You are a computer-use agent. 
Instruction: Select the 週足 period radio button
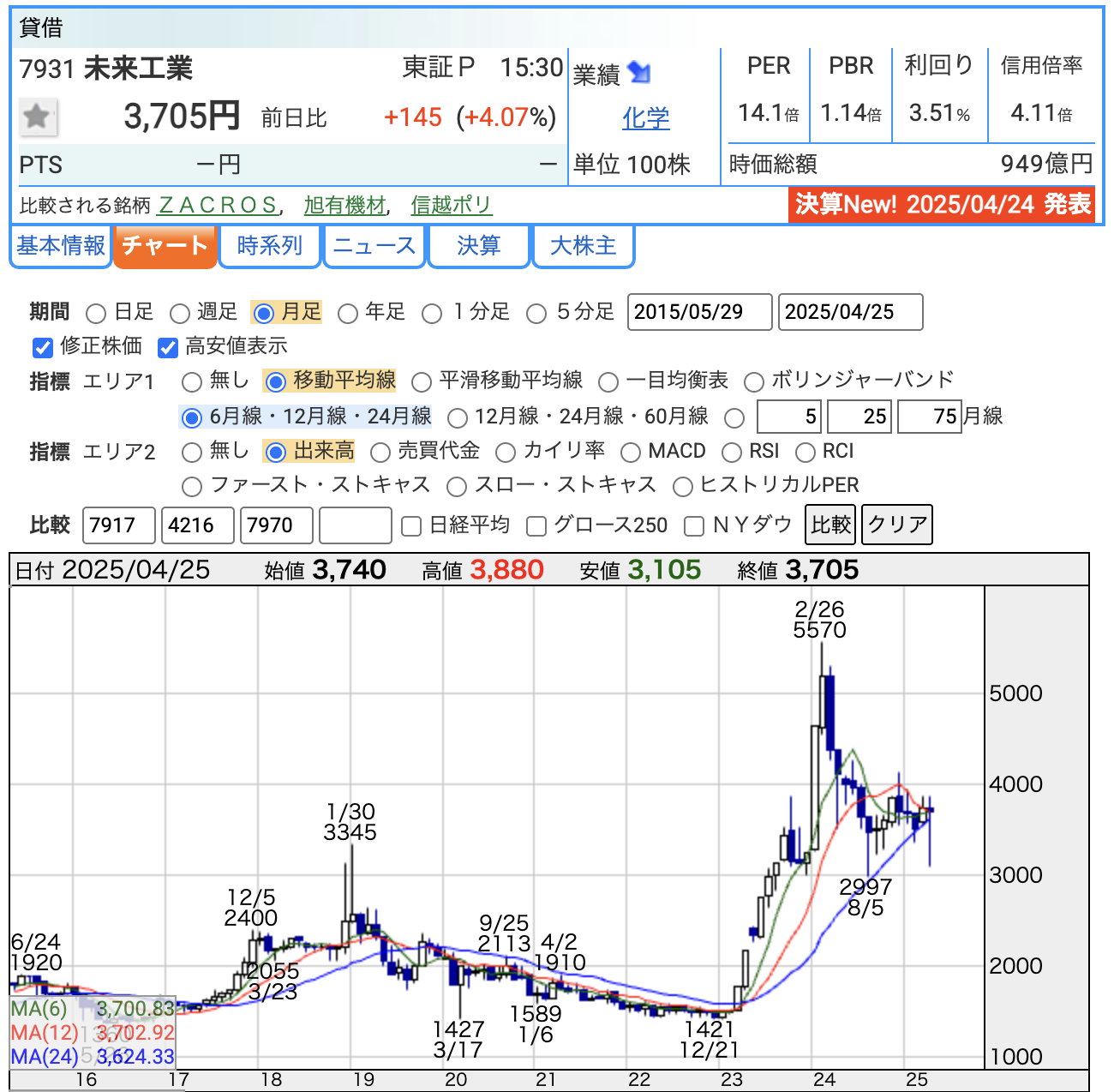[x=180, y=314]
